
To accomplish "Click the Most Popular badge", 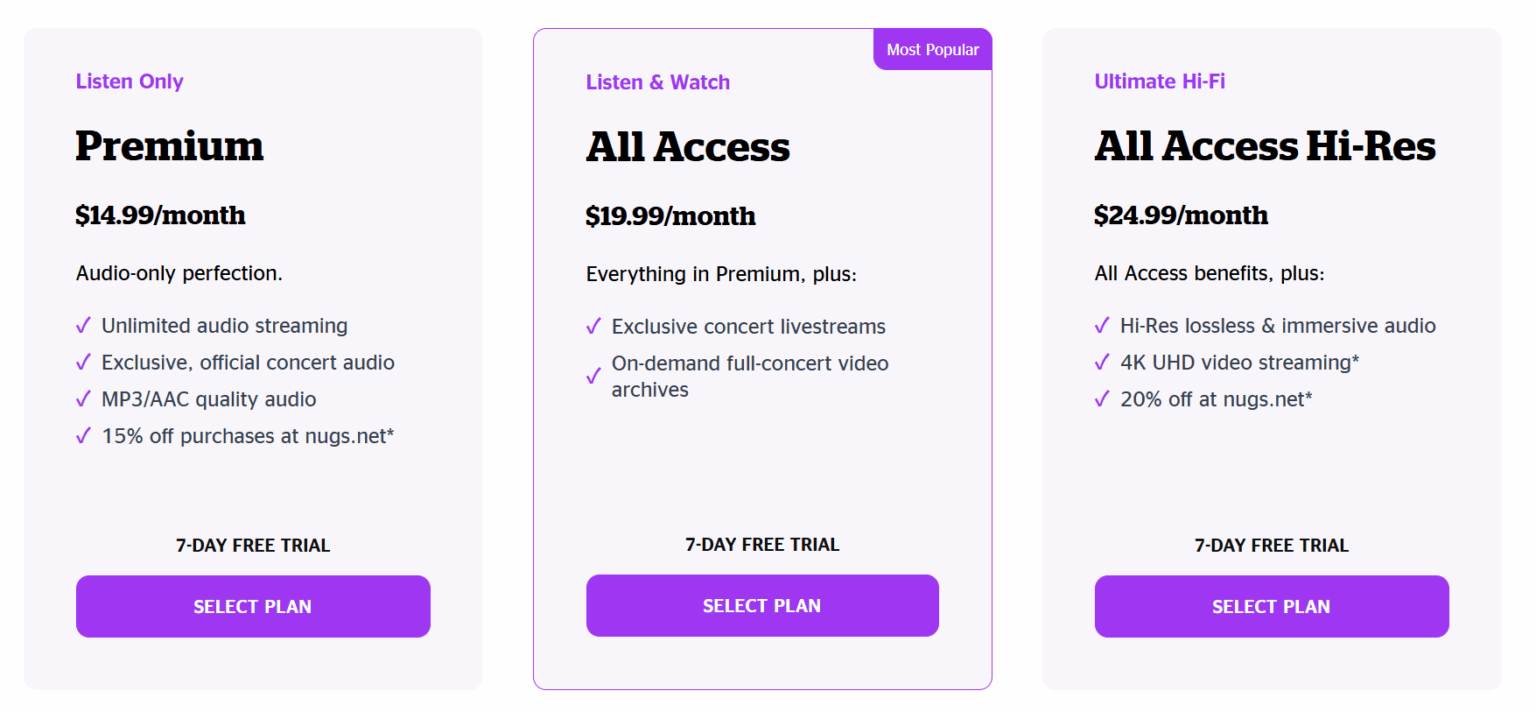I will click(932, 49).
